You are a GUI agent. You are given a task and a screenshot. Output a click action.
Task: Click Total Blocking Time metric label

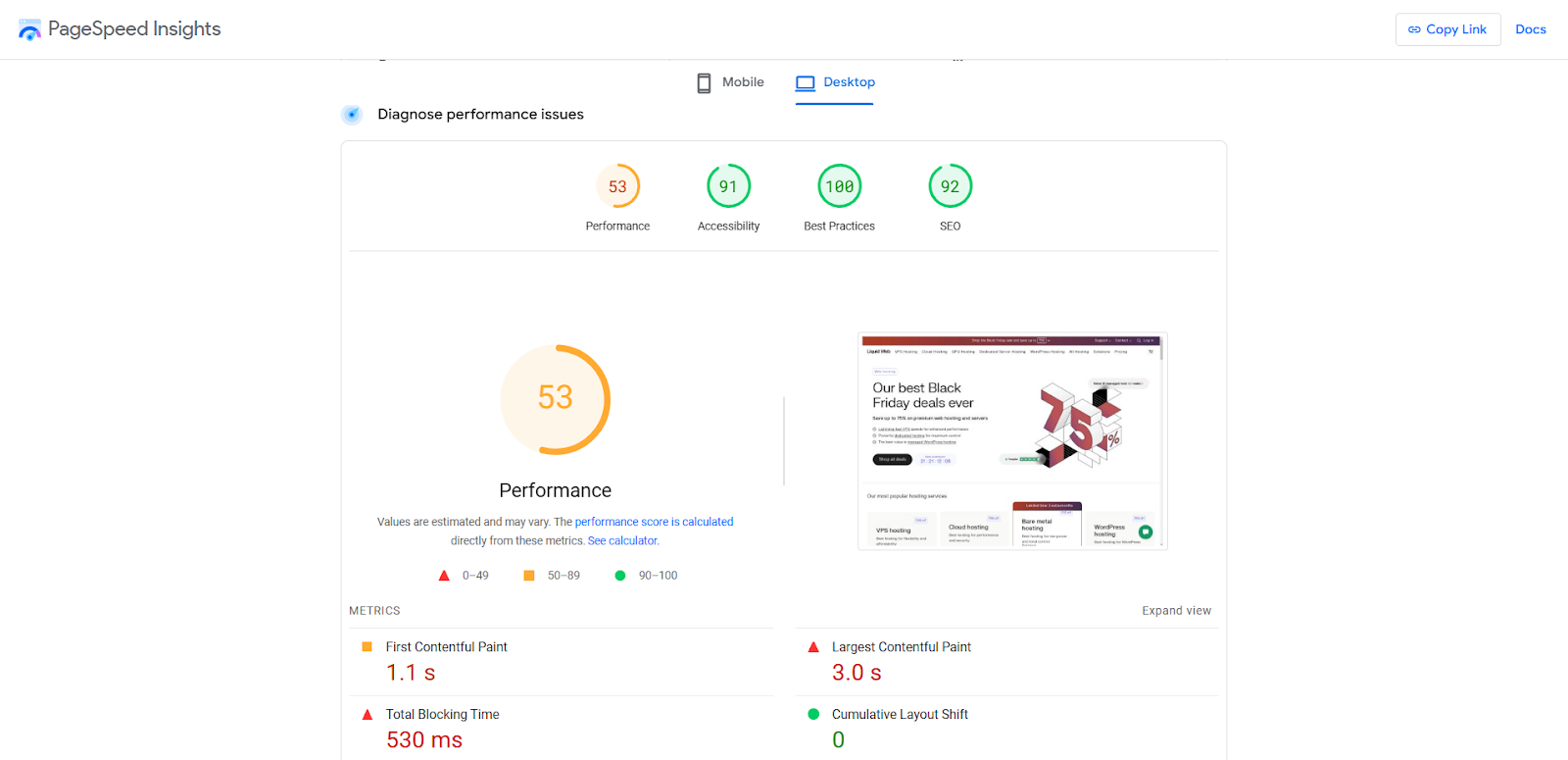pyautogui.click(x=442, y=715)
